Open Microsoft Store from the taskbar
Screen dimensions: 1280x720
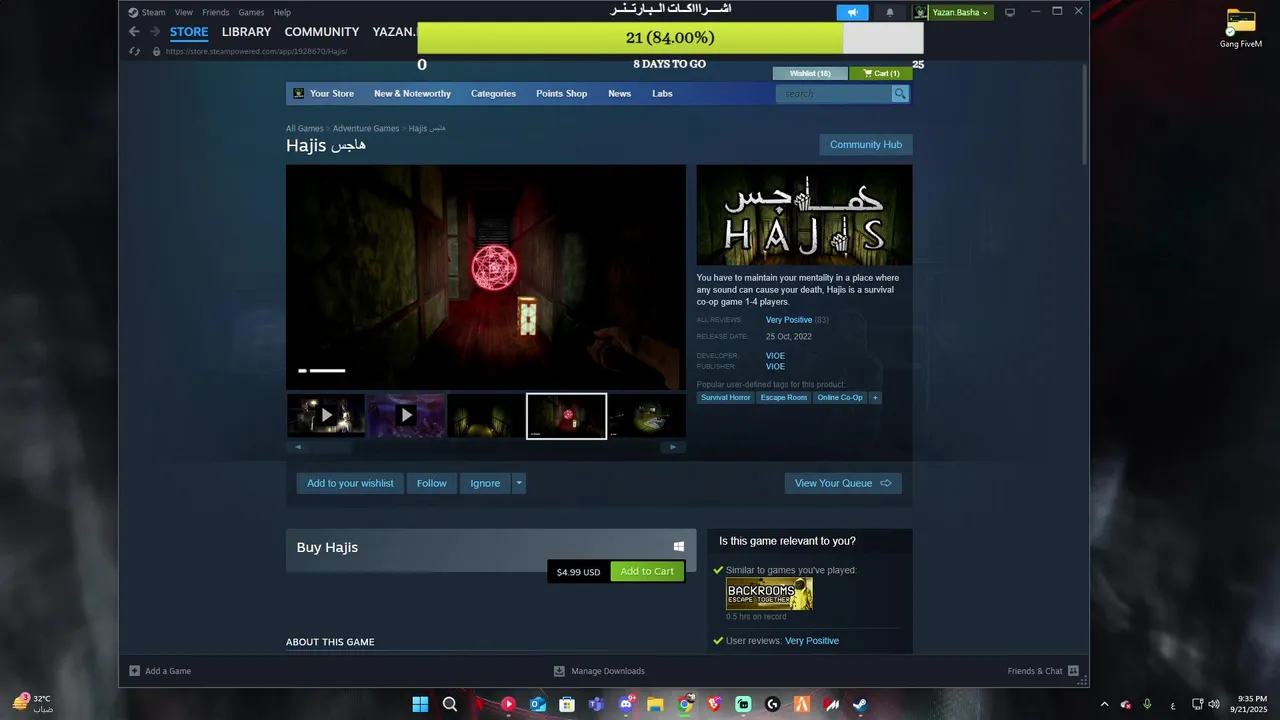(567, 704)
